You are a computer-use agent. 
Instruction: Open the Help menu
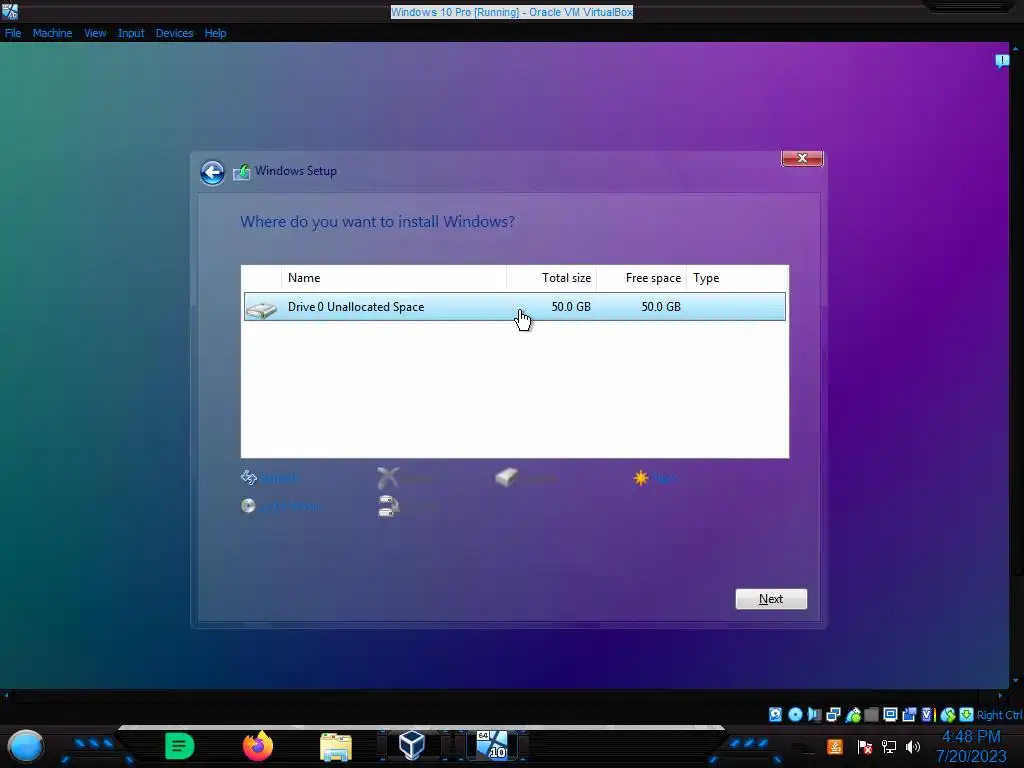click(x=215, y=33)
